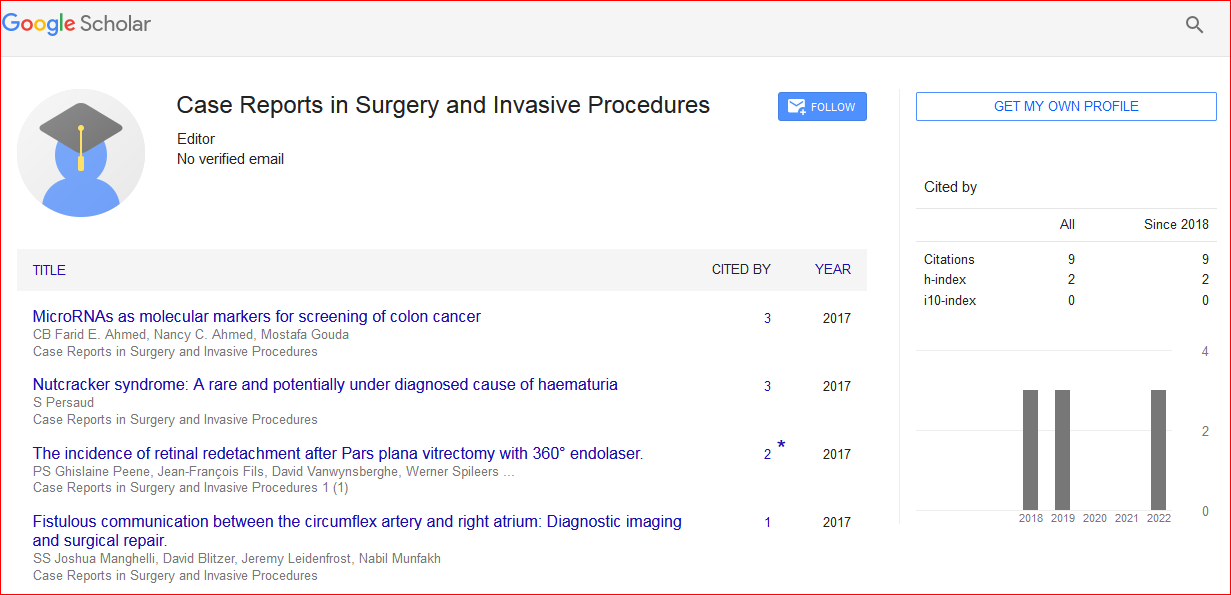Viewport: 1231px width, 595px height.
Task: Click the Get My Own Profile button
Action: pyautogui.click(x=1065, y=107)
